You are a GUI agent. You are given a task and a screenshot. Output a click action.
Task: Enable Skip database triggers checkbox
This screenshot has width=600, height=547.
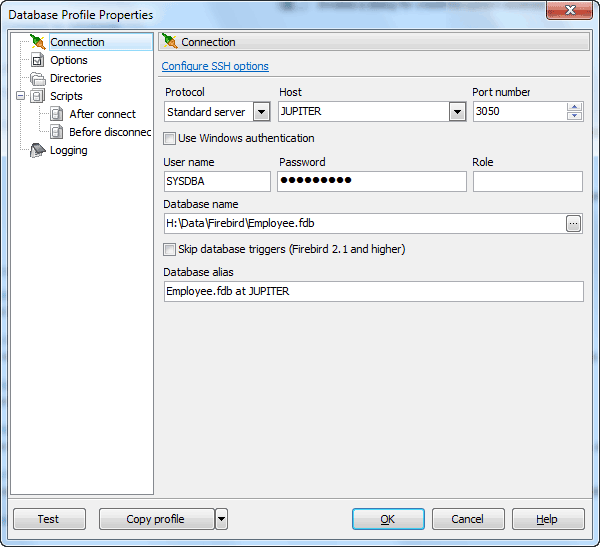[170, 250]
